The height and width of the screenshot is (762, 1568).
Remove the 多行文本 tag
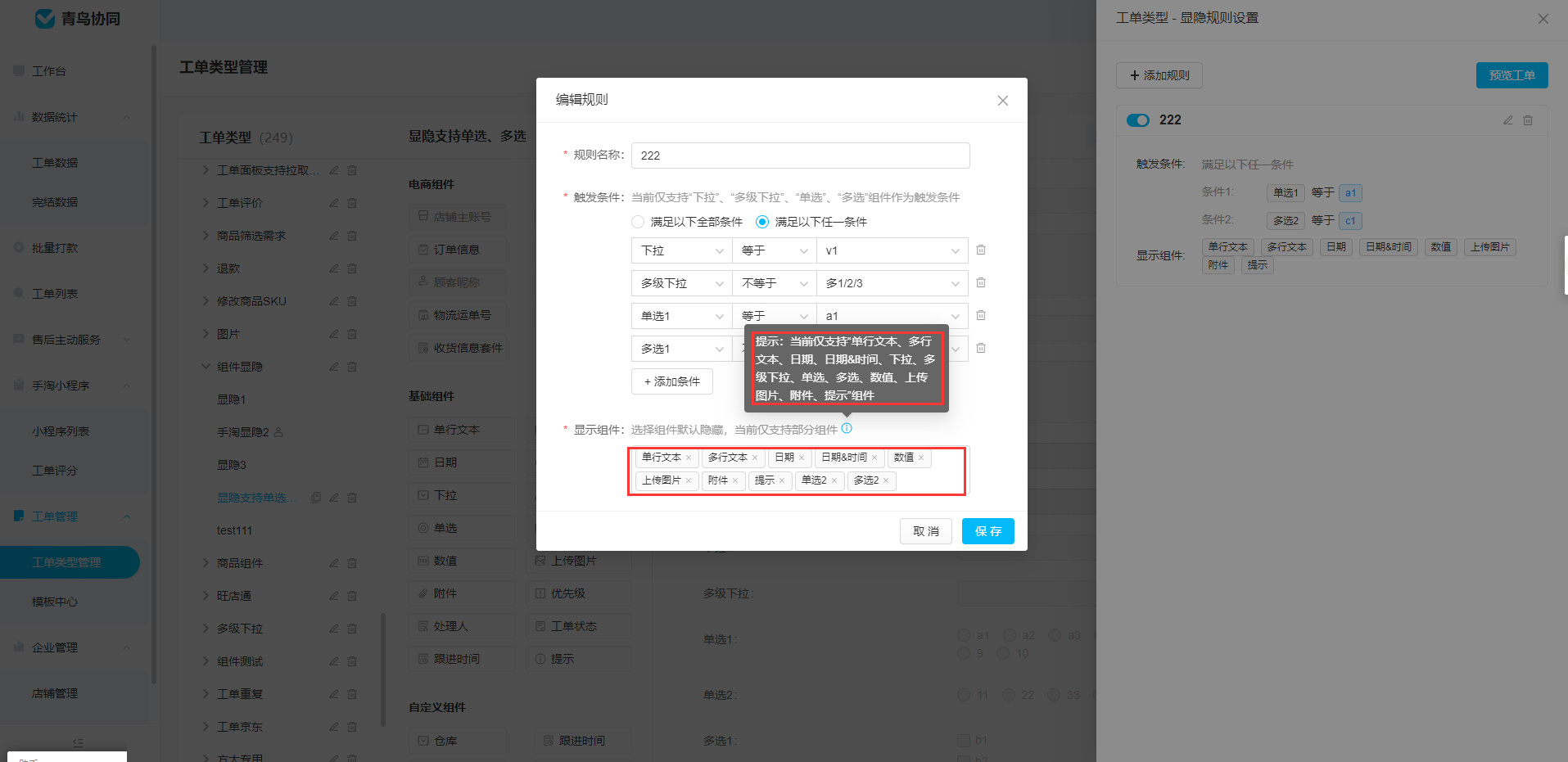[755, 458]
